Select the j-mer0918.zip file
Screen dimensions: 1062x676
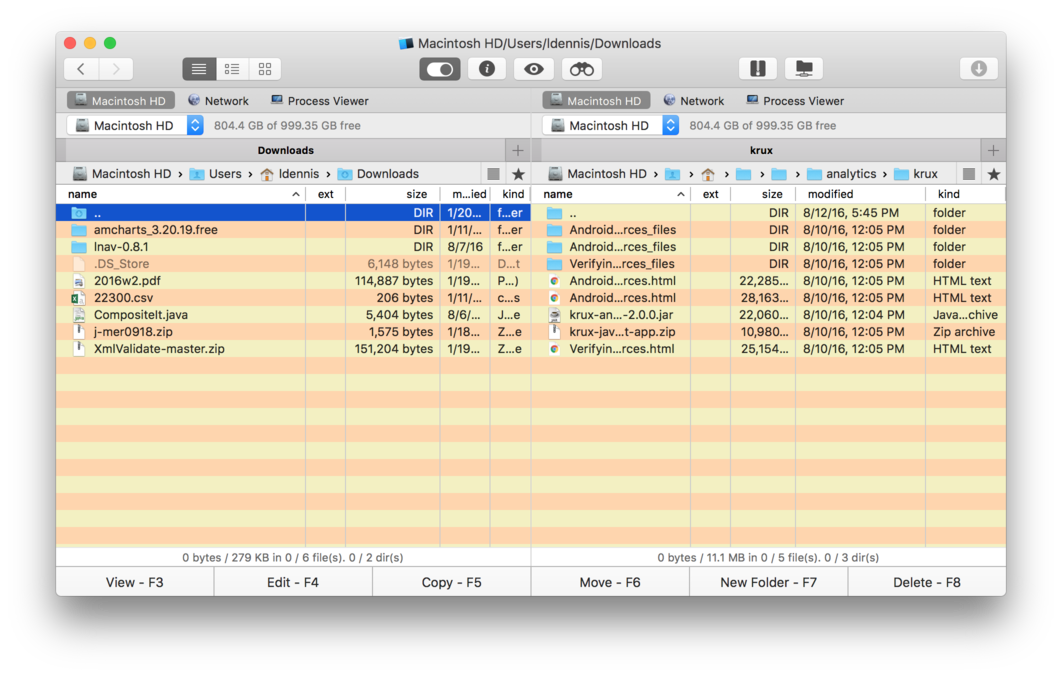click(293, 332)
